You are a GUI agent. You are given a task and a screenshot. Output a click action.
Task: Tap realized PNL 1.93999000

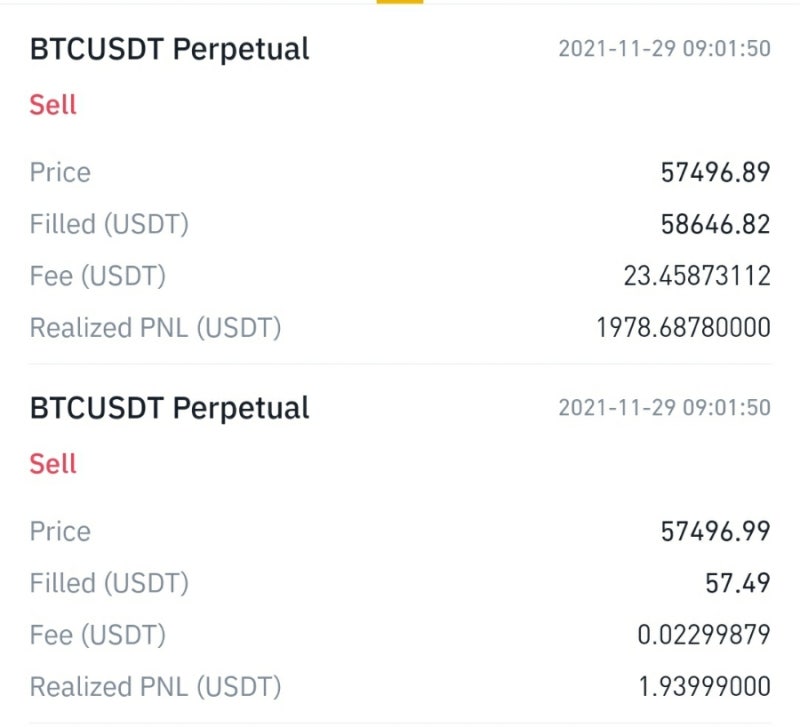tap(705, 686)
